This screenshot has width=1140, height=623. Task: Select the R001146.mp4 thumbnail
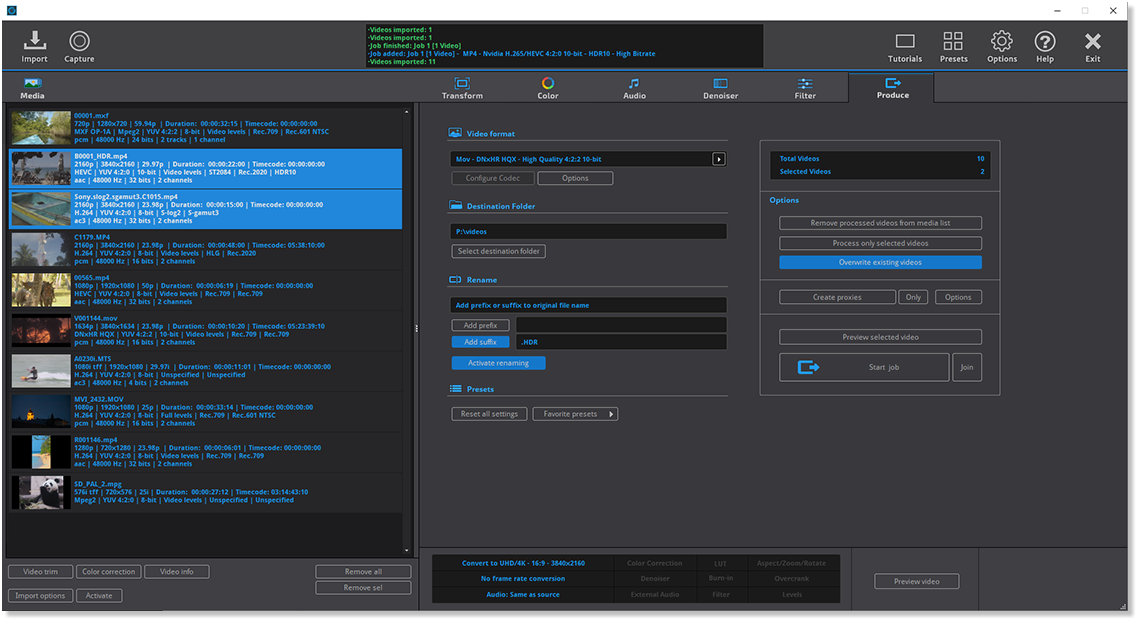coord(41,453)
